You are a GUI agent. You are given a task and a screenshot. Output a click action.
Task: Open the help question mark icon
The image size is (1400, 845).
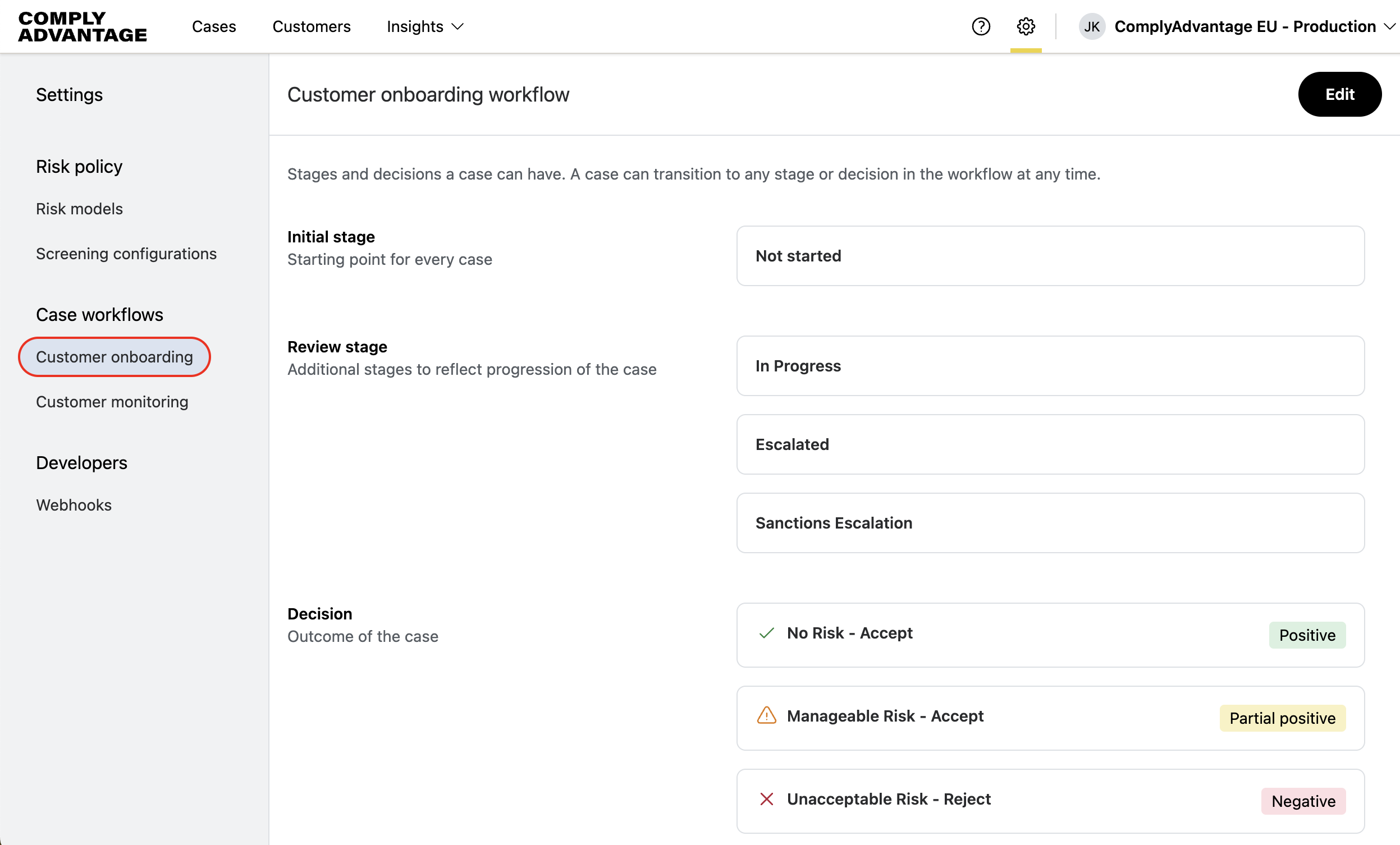click(x=981, y=26)
